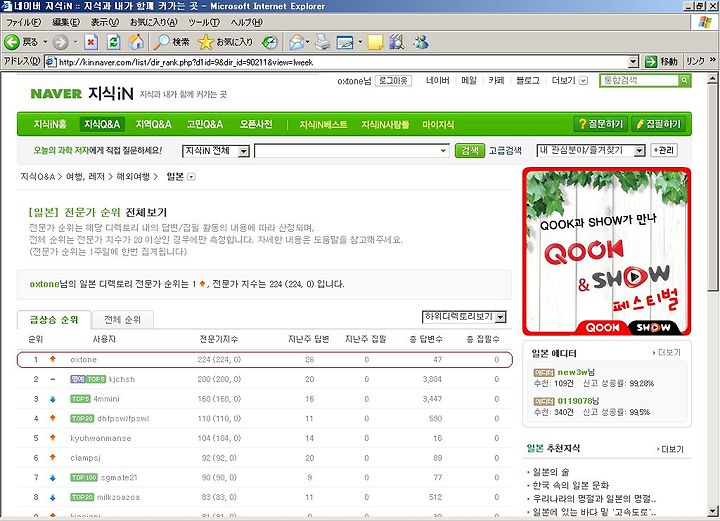Open the 表示(V) menu
Image resolution: width=720 pixels, height=521 pixels.
point(105,22)
